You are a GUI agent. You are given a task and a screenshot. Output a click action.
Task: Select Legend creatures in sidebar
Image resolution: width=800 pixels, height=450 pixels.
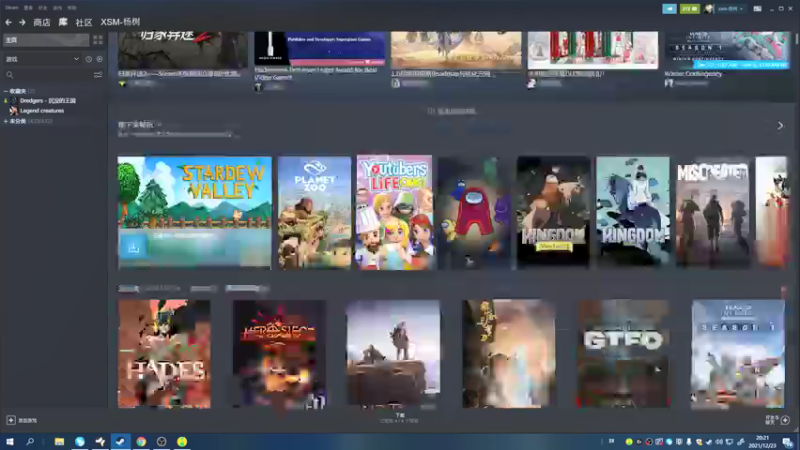[42, 111]
